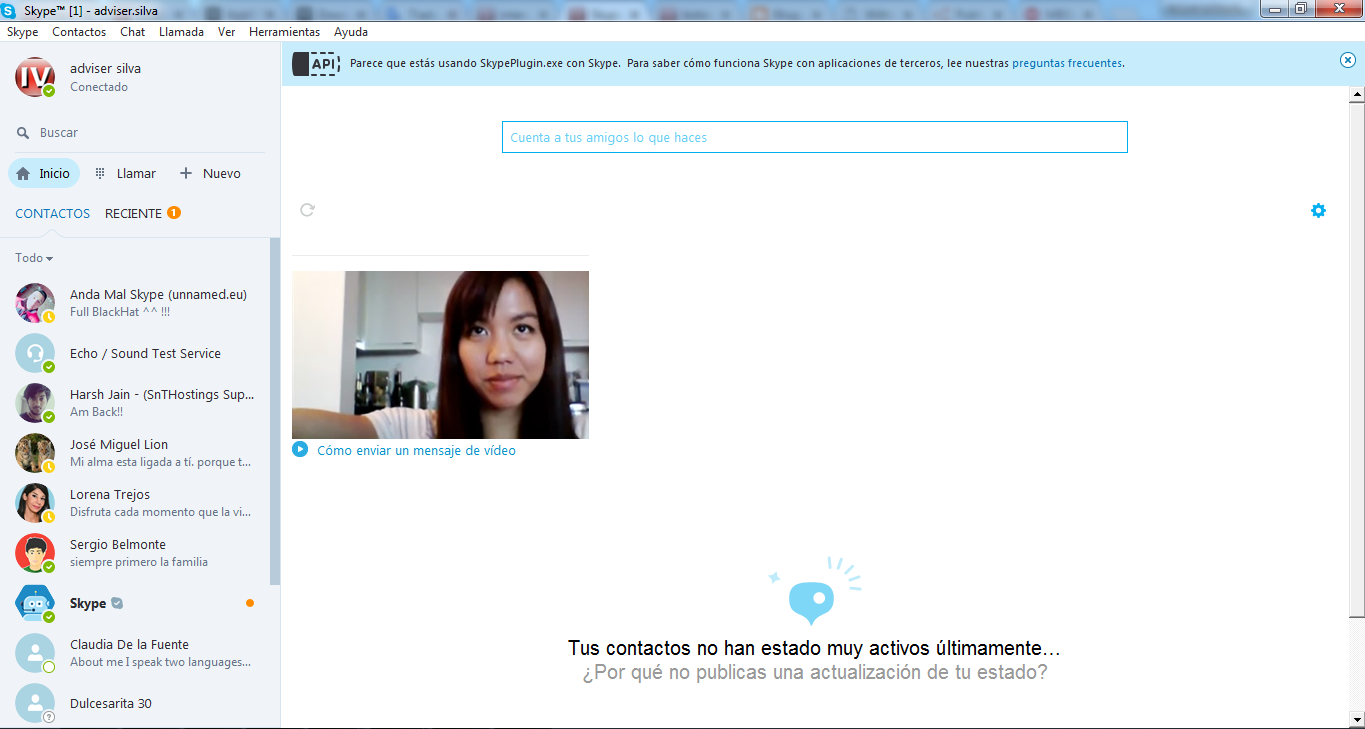Viewport: 1365px width, 729px height.
Task: Click the ¿Por qué no publicas una actualización link
Action: pos(814,672)
